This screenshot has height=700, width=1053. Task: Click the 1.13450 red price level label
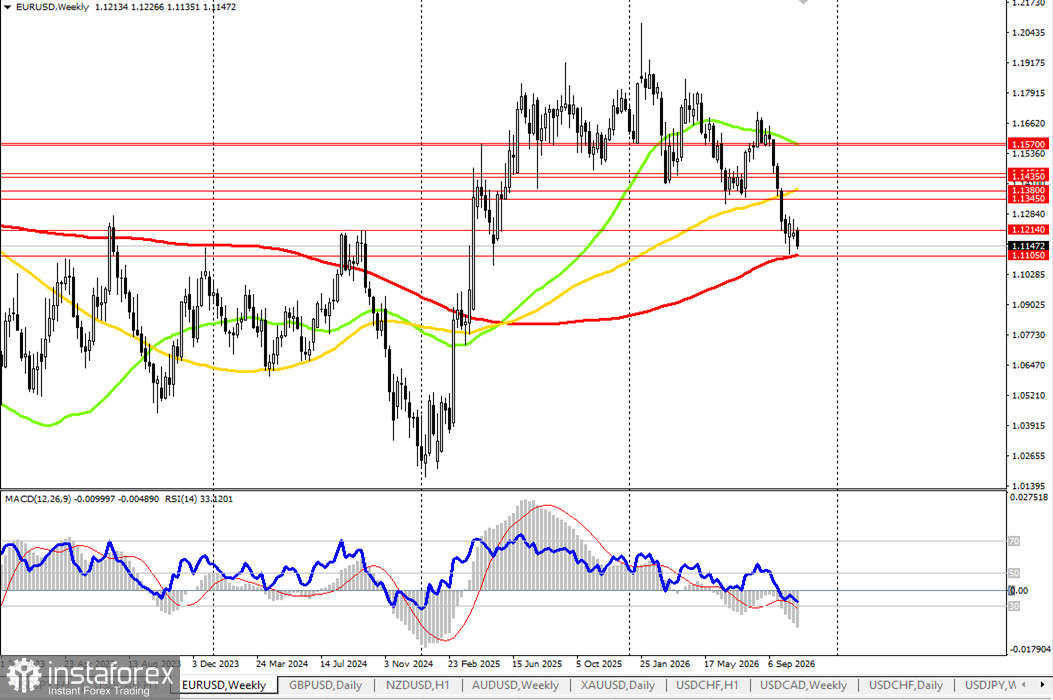pyautogui.click(x=1028, y=199)
